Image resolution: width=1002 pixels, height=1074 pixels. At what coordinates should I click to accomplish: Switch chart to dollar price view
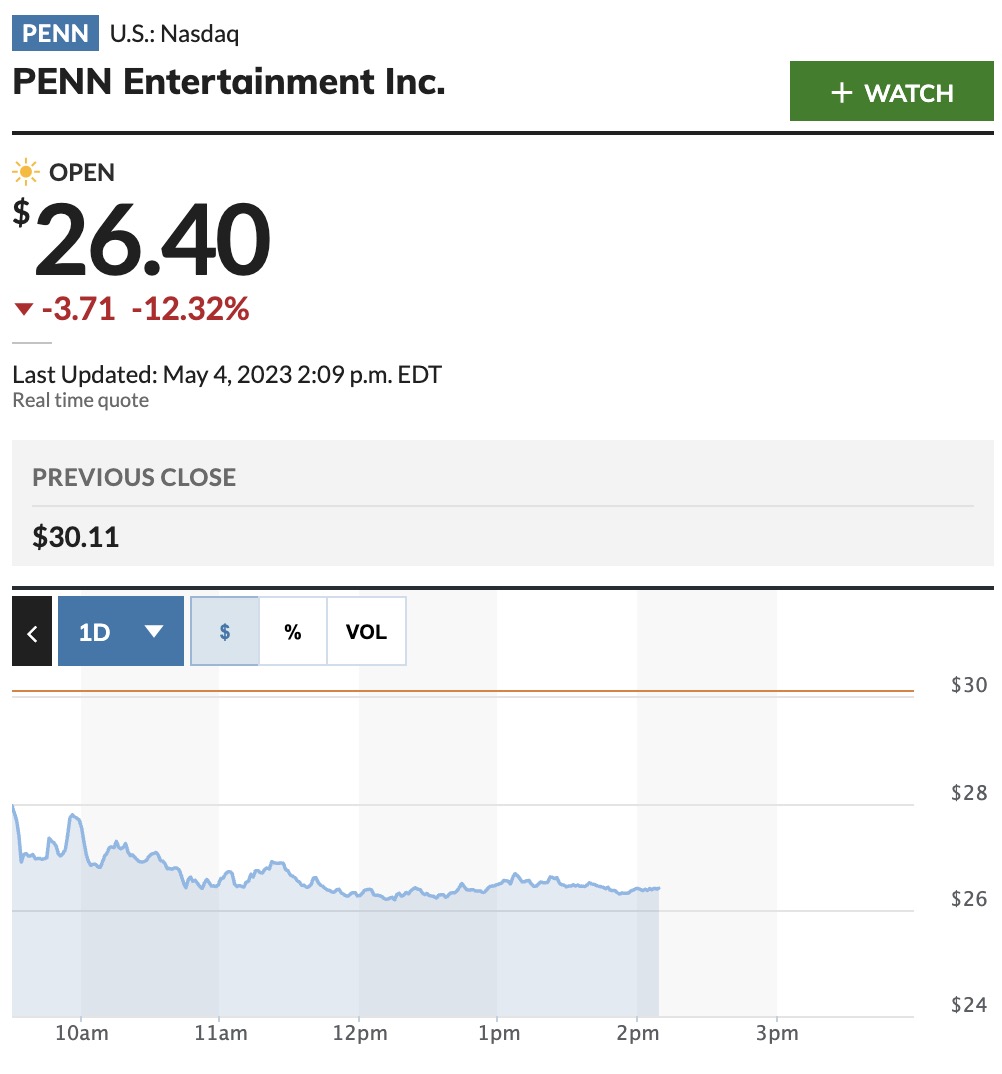225,631
